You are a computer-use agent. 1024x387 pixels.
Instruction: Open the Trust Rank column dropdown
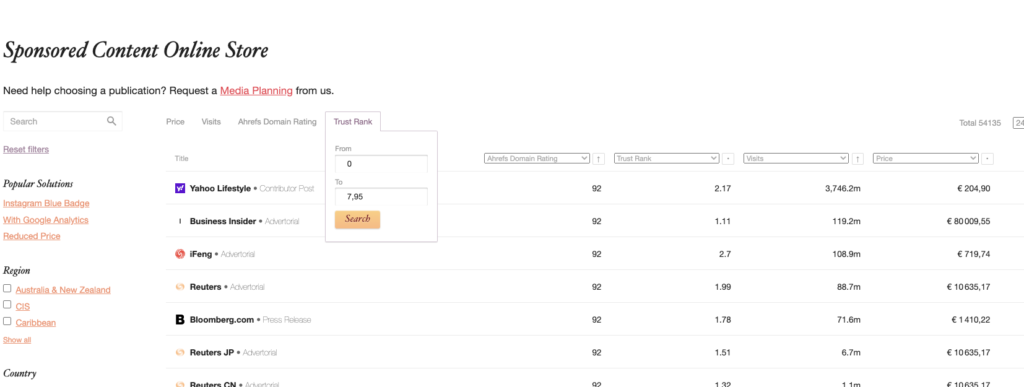(x=667, y=159)
